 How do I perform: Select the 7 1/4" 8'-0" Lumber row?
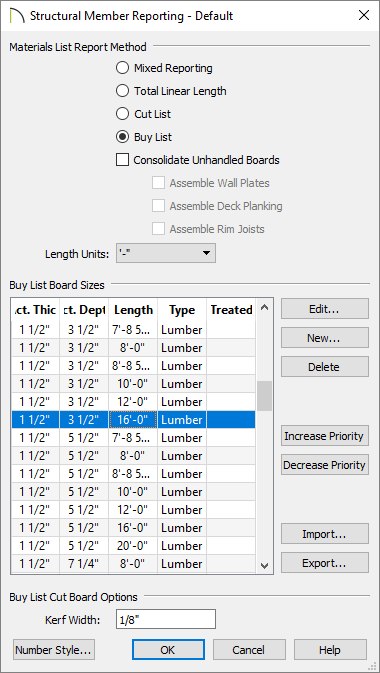133,564
